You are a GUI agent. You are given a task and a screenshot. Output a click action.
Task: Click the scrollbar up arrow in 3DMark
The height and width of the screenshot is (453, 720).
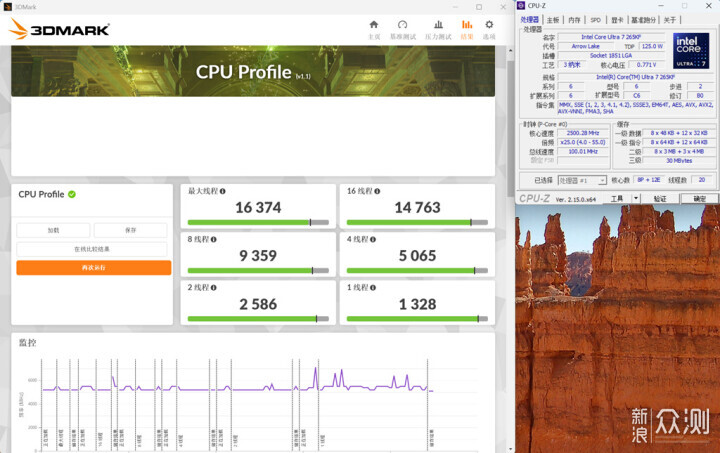coord(510,50)
